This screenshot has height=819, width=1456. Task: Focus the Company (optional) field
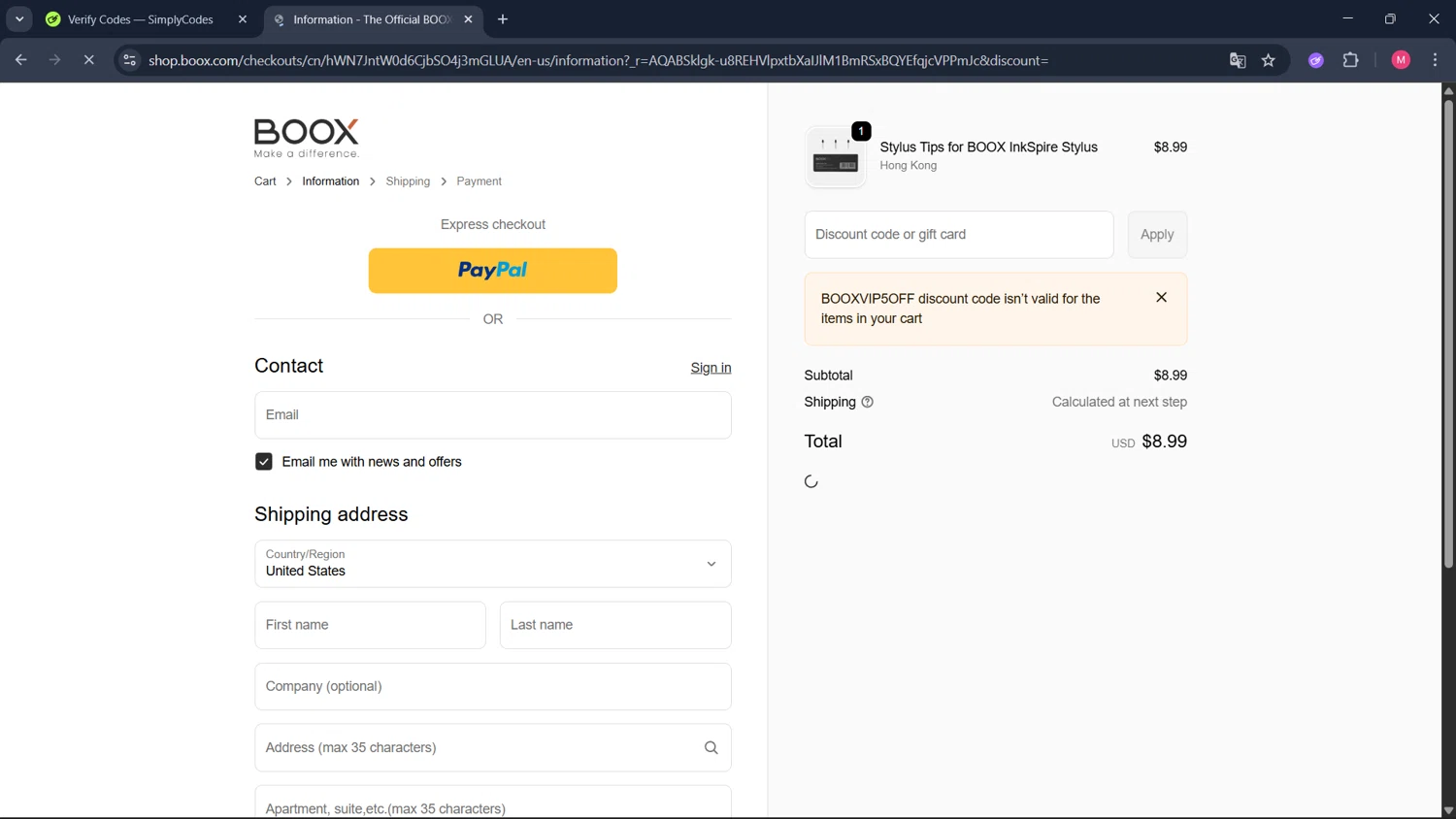493,686
